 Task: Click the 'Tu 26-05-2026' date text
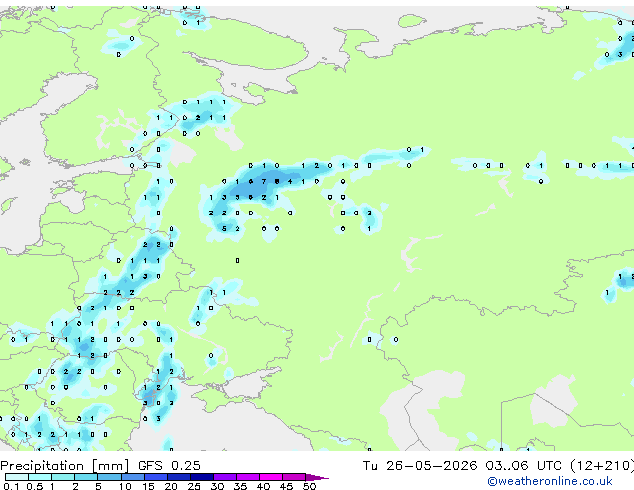tap(420, 466)
